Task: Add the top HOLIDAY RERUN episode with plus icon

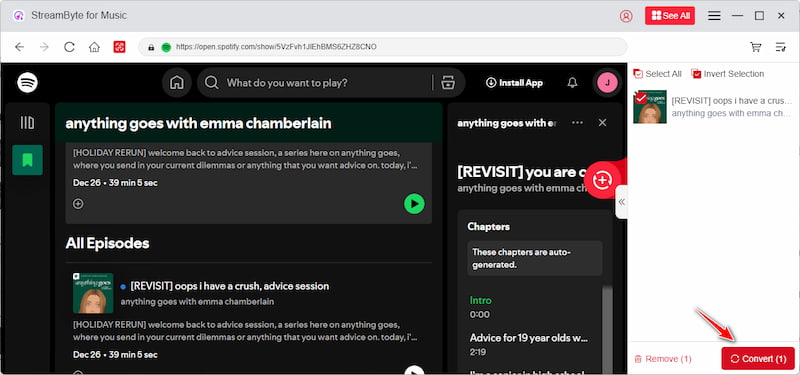Action: pos(78,204)
